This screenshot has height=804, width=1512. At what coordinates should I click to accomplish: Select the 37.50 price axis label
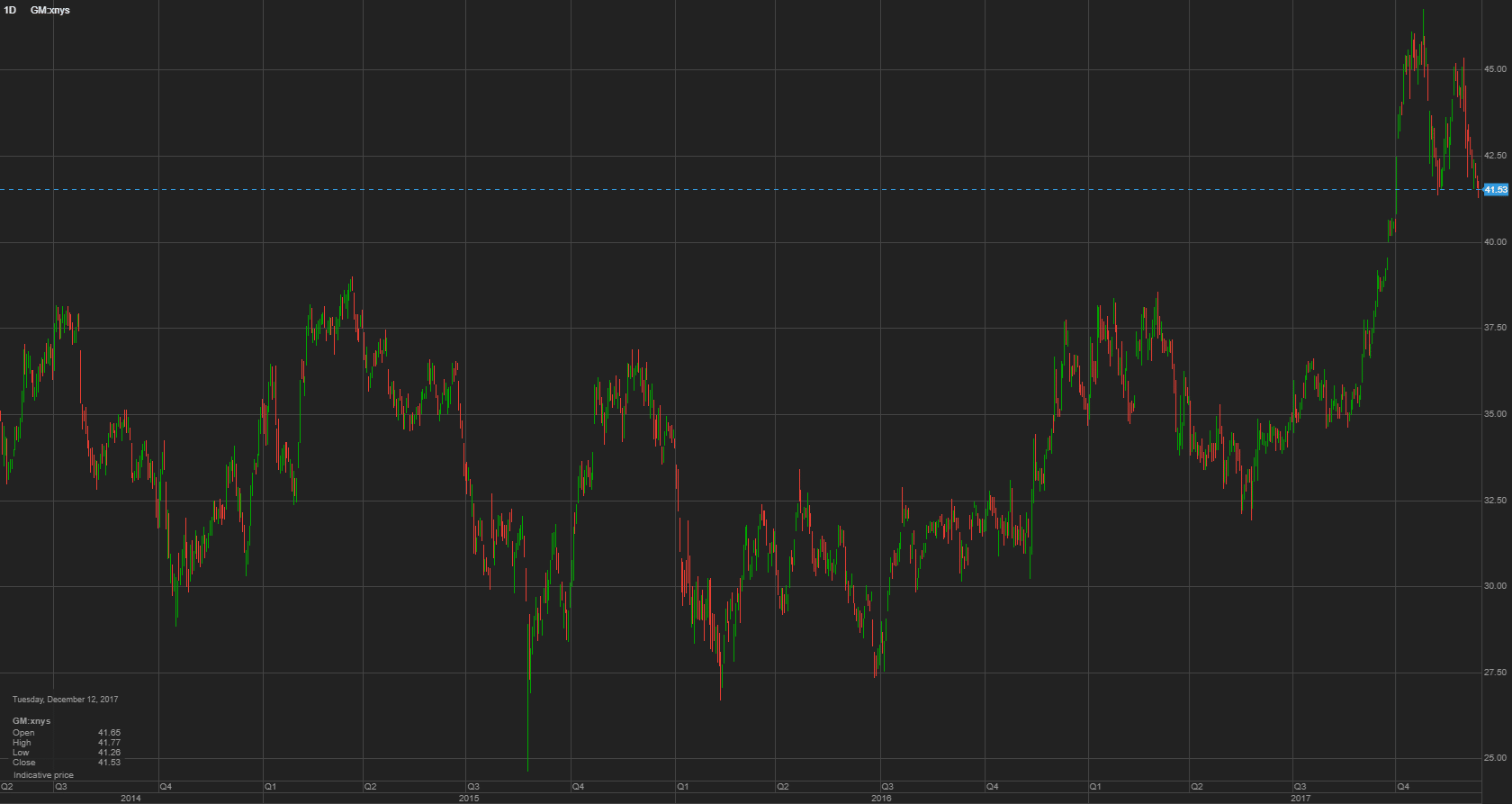[1495, 328]
